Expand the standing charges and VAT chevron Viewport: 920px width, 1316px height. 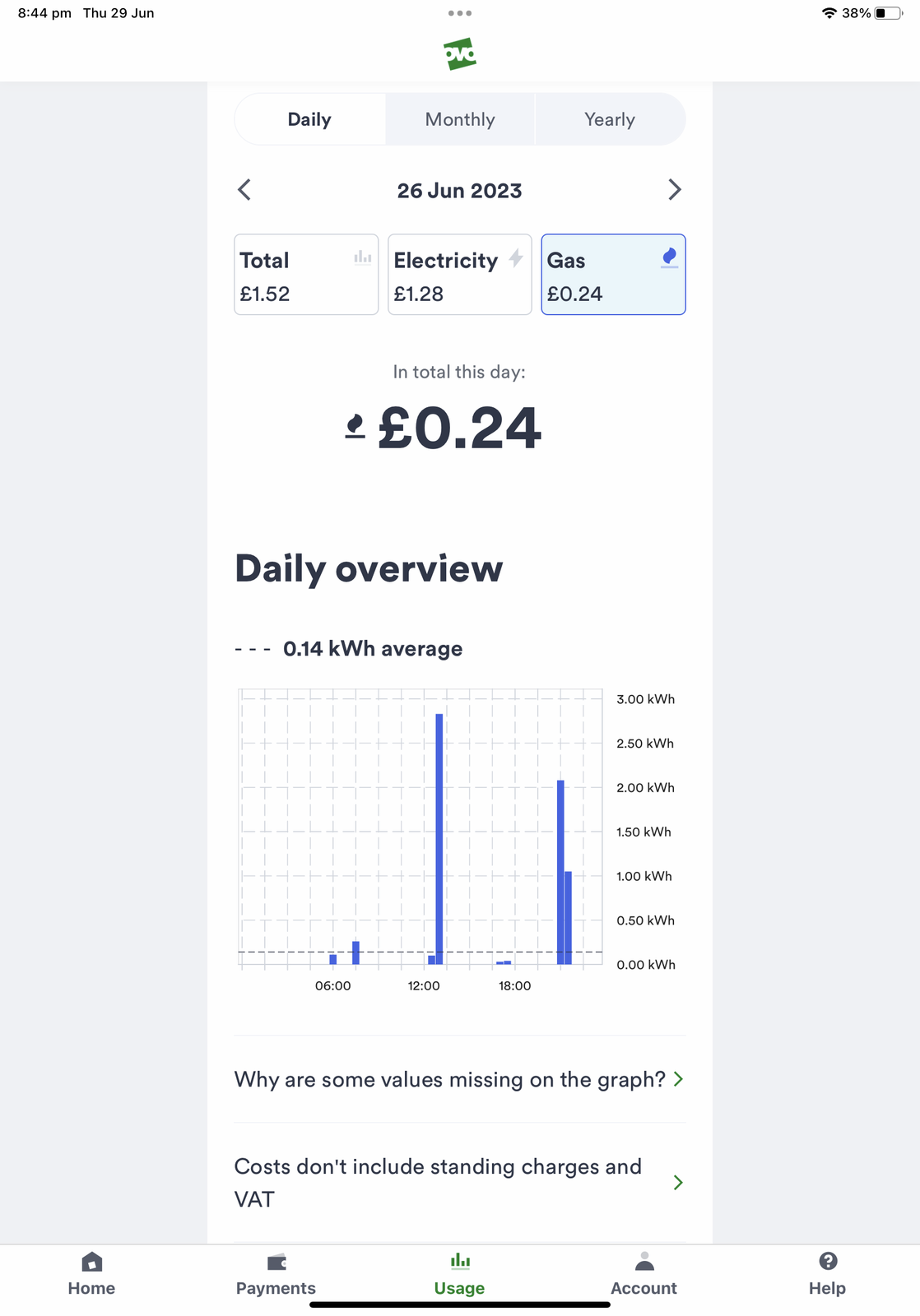678,1183
